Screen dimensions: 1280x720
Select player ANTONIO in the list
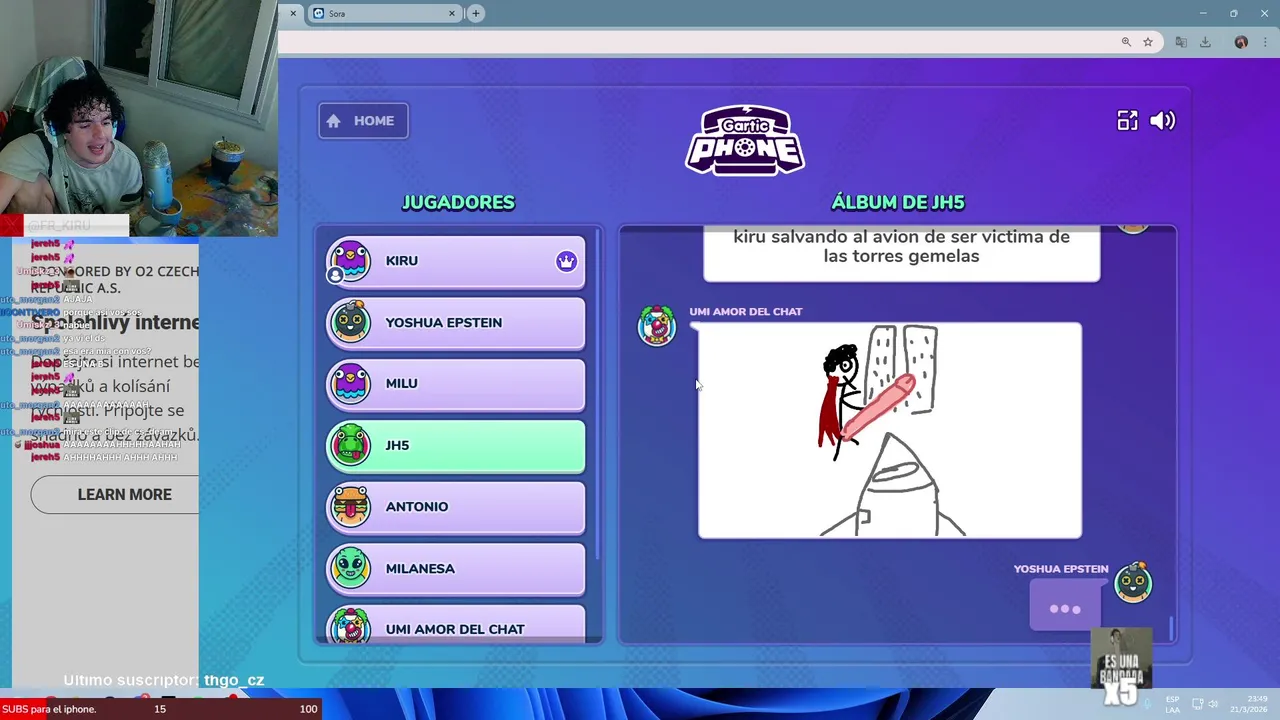[x=456, y=507]
